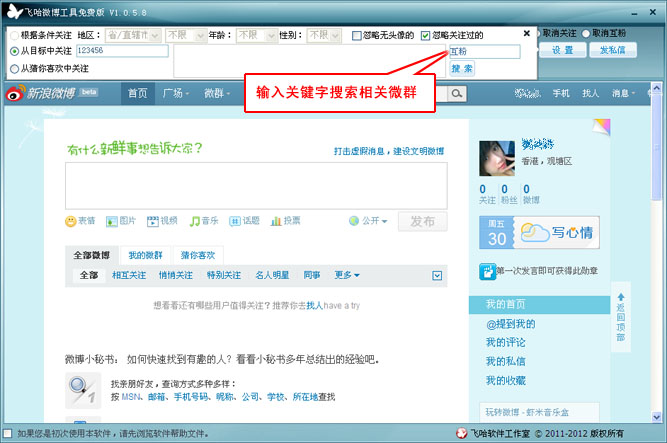Select the 取消关注 radio button
This screenshot has width=667, height=443.
[x=539, y=33]
